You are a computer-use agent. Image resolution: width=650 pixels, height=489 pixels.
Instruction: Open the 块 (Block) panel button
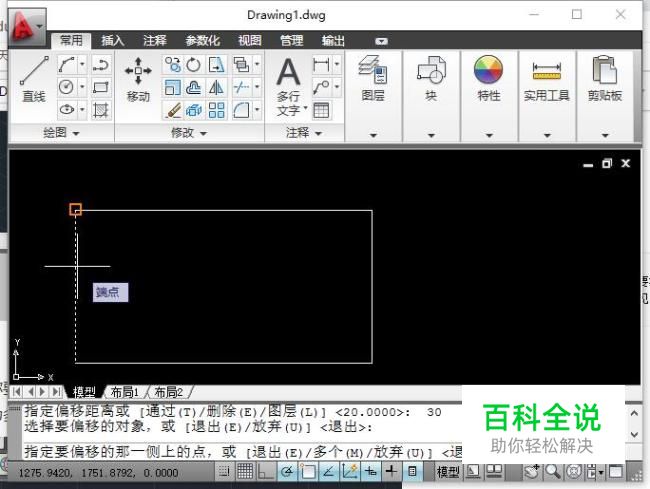click(x=431, y=96)
